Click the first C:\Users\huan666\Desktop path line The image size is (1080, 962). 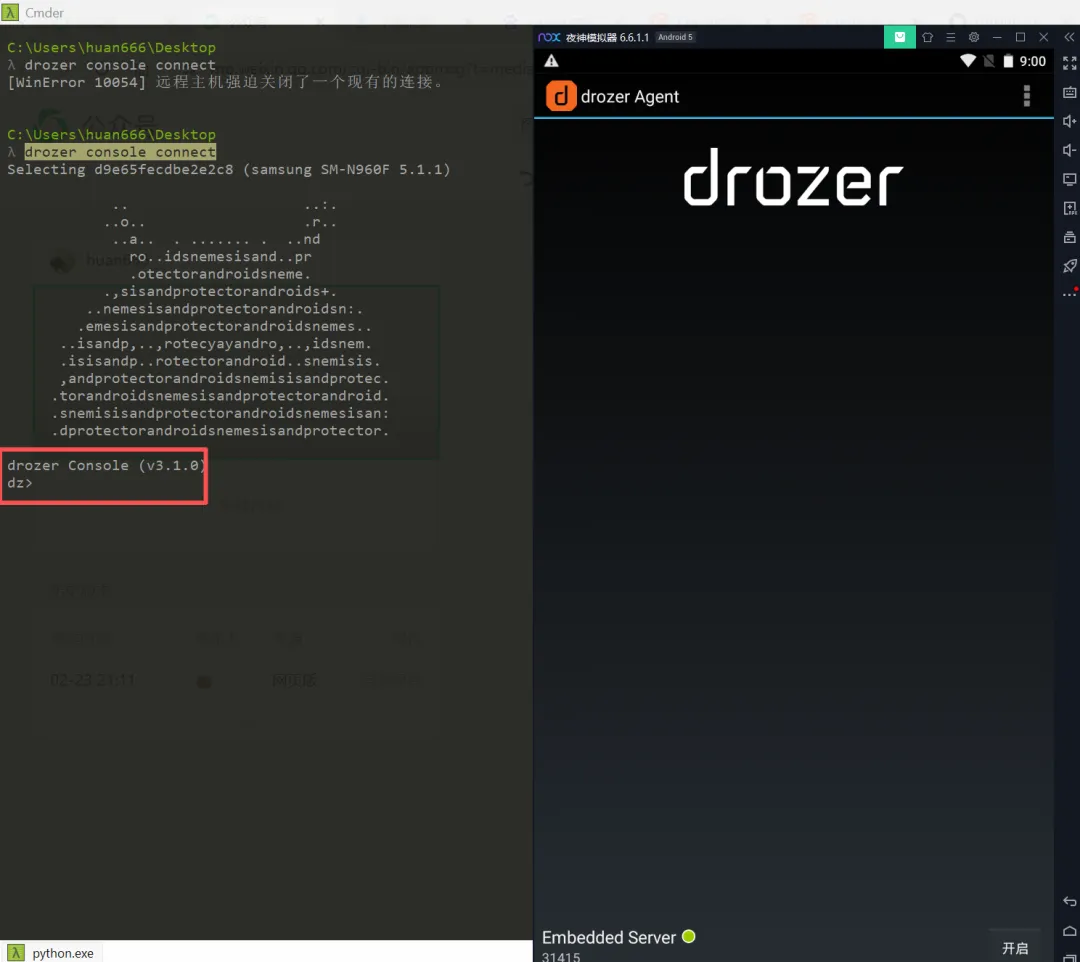(x=111, y=48)
